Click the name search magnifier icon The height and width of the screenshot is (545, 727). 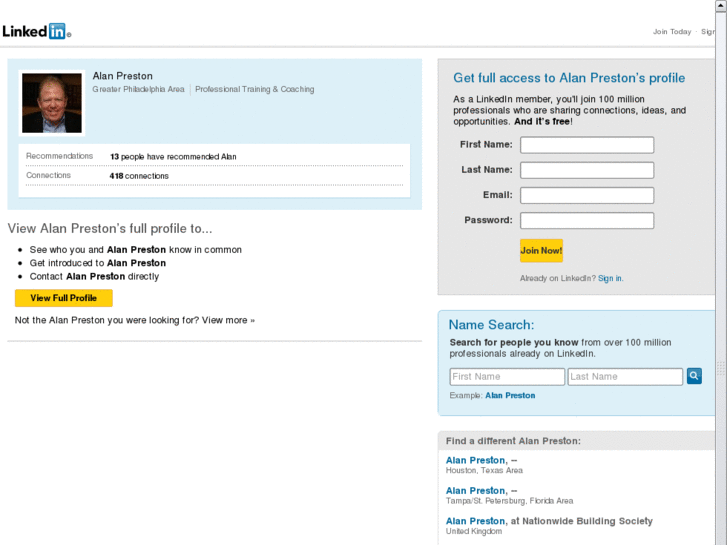click(694, 376)
